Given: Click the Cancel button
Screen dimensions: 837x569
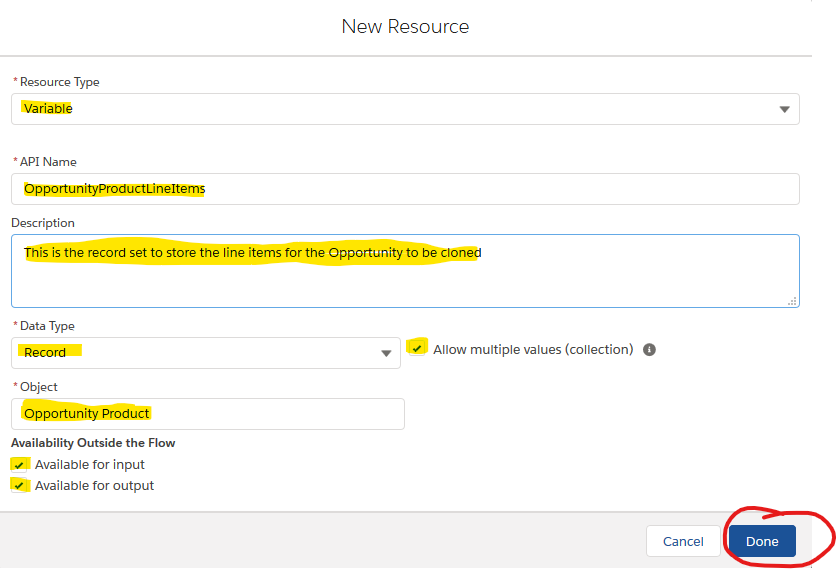Looking at the screenshot, I should (x=683, y=541).
